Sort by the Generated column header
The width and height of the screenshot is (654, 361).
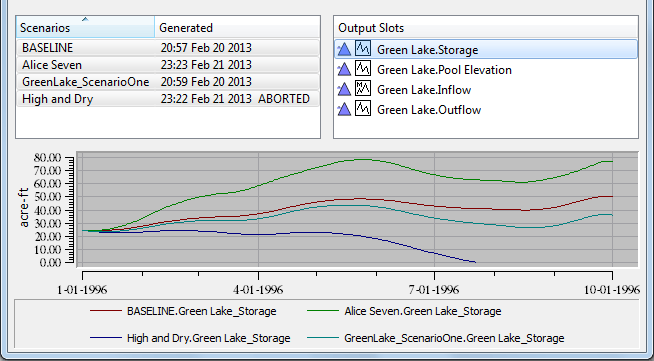pyautogui.click(x=237, y=28)
